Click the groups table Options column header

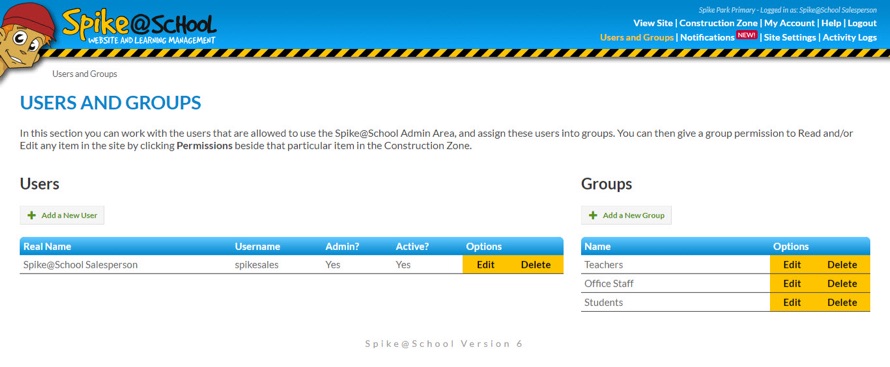791,247
